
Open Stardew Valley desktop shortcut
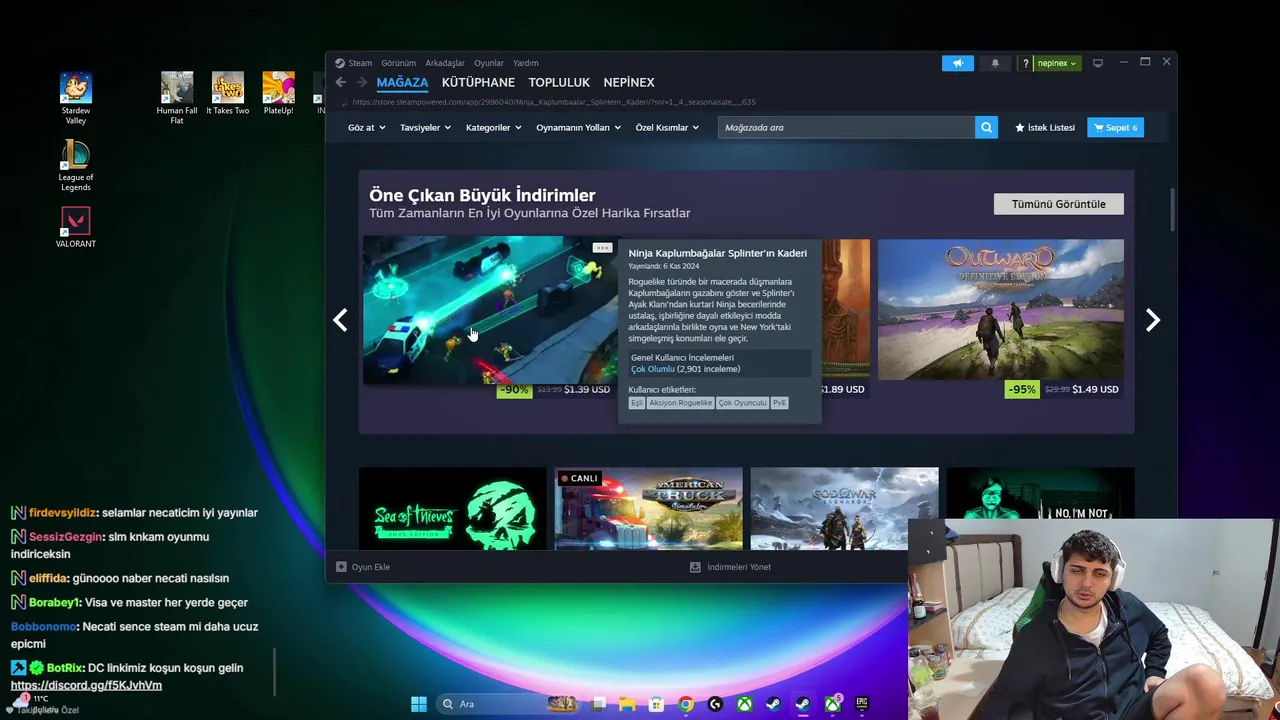click(76, 98)
